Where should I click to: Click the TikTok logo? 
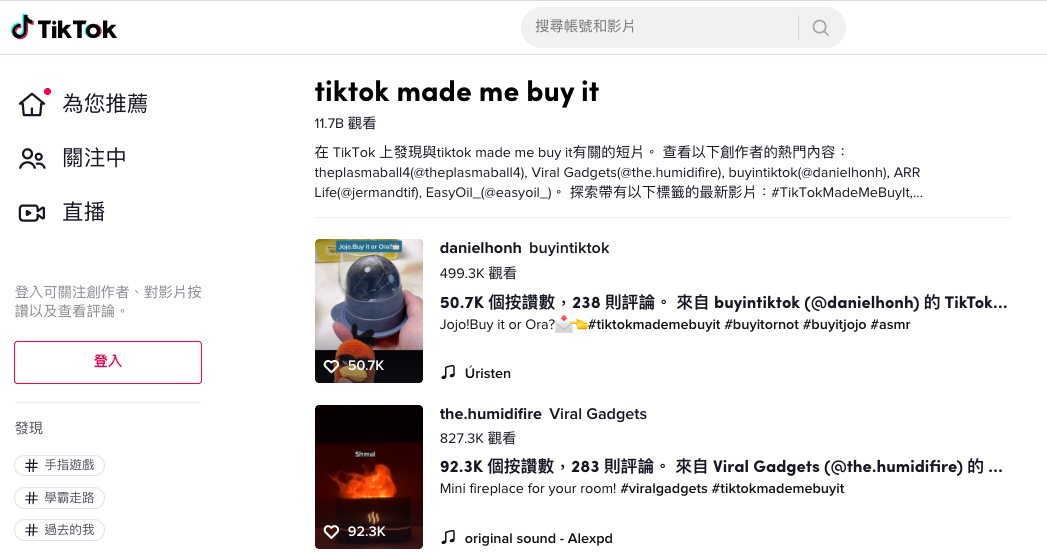tap(64, 28)
